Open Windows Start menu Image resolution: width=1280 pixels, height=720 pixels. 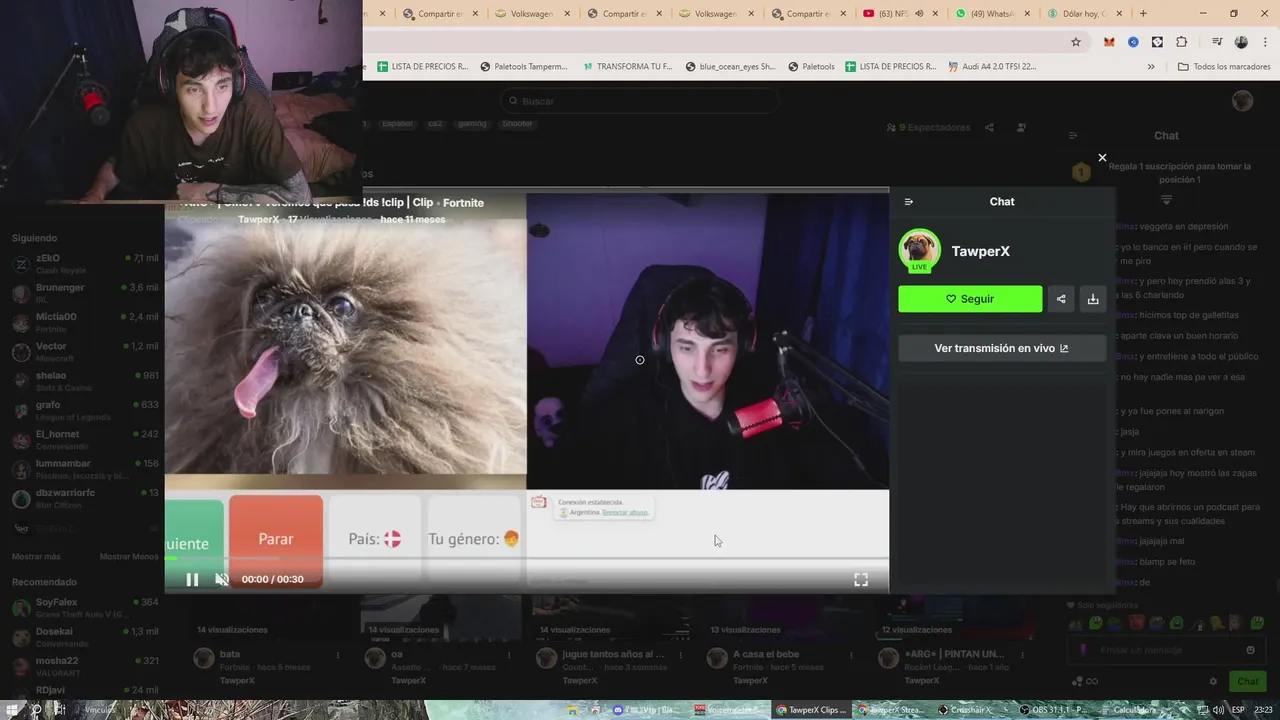11,710
